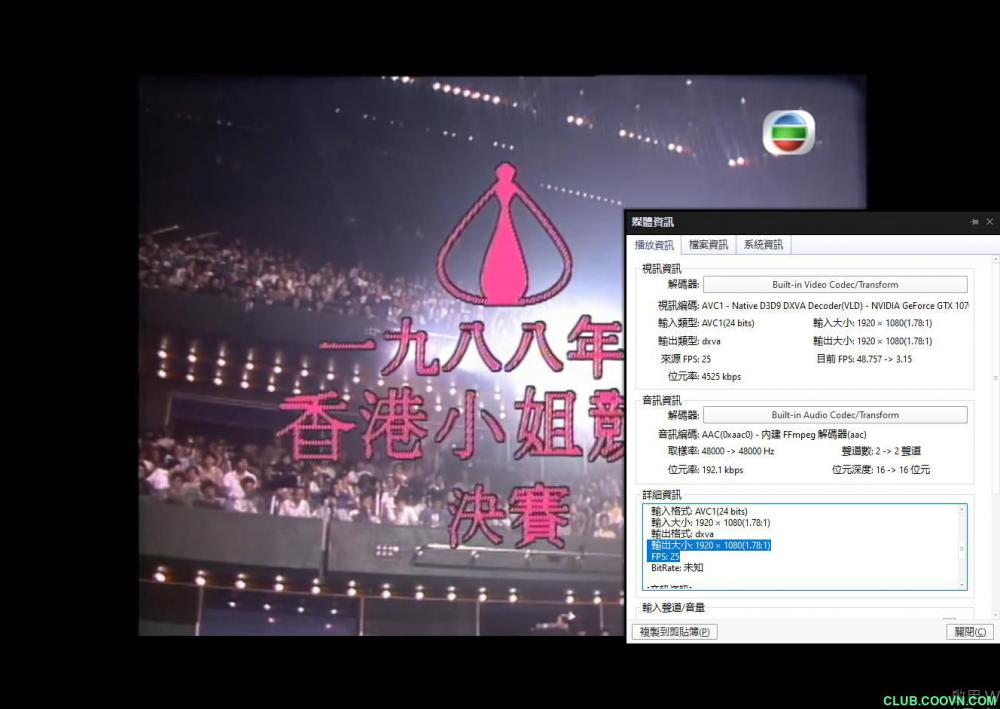
Task: Click the down arrow of the 詳細資訊 list scrollbar
Action: [x=962, y=585]
